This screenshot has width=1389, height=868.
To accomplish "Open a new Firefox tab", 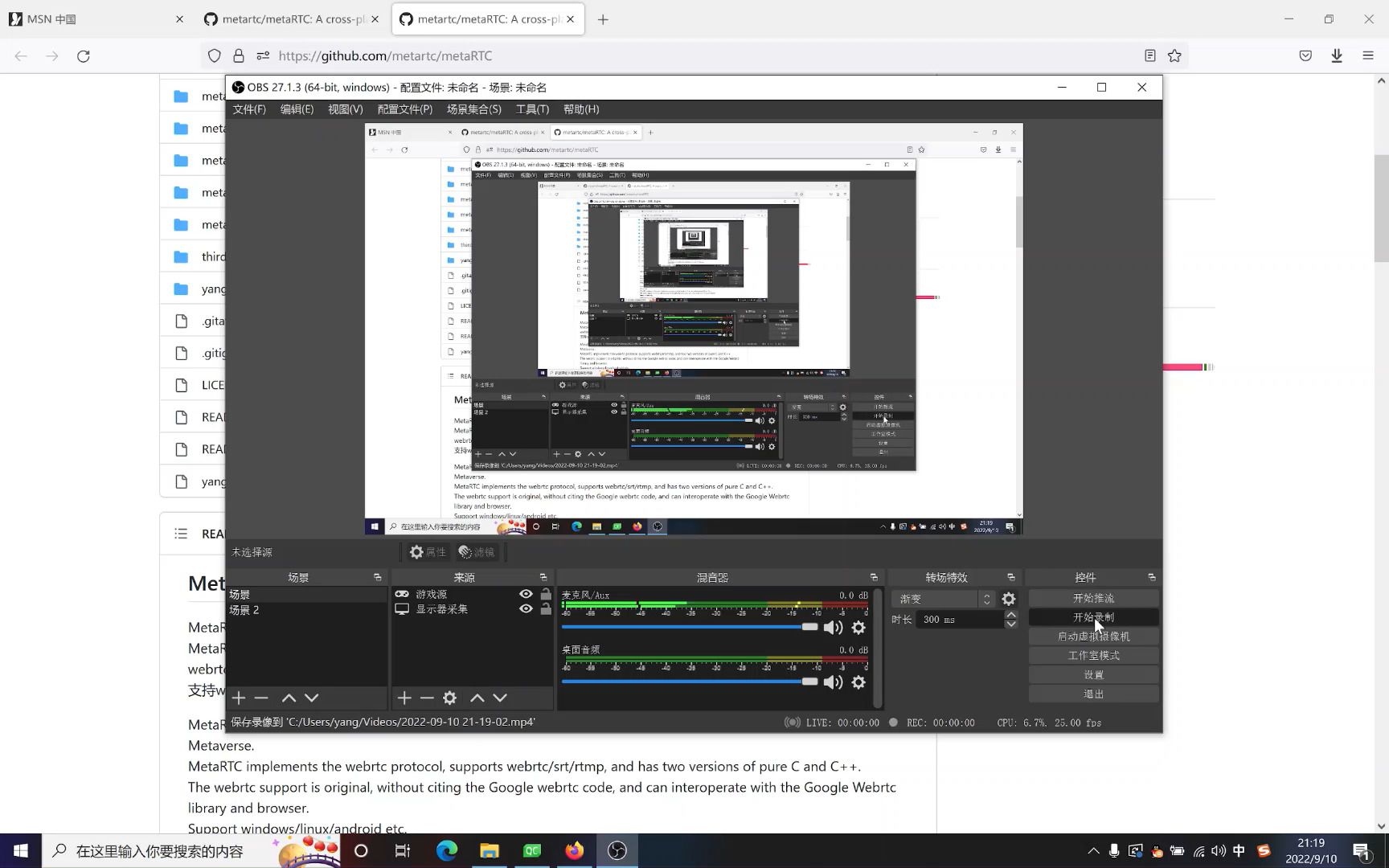I will [x=603, y=19].
